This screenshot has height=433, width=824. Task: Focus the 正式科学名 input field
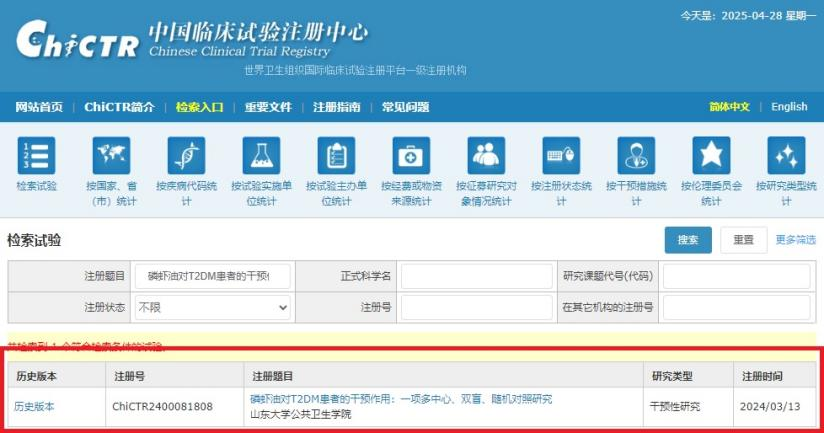pyautogui.click(x=477, y=276)
